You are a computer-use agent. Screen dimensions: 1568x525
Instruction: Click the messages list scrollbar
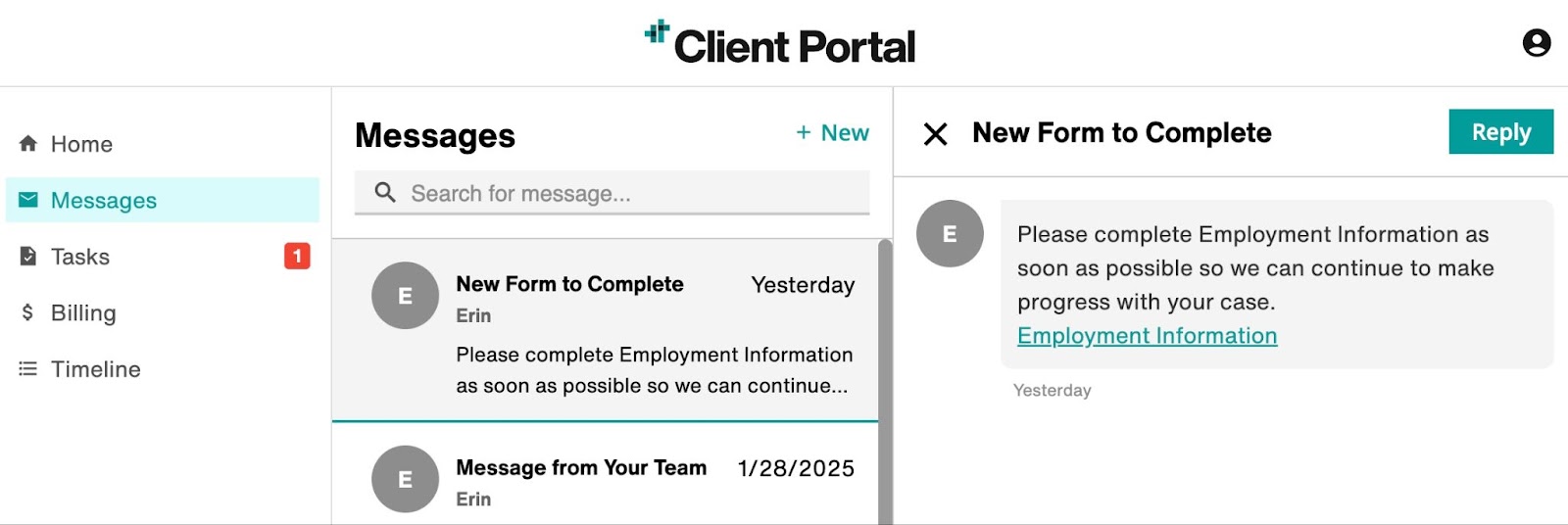pos(885,382)
